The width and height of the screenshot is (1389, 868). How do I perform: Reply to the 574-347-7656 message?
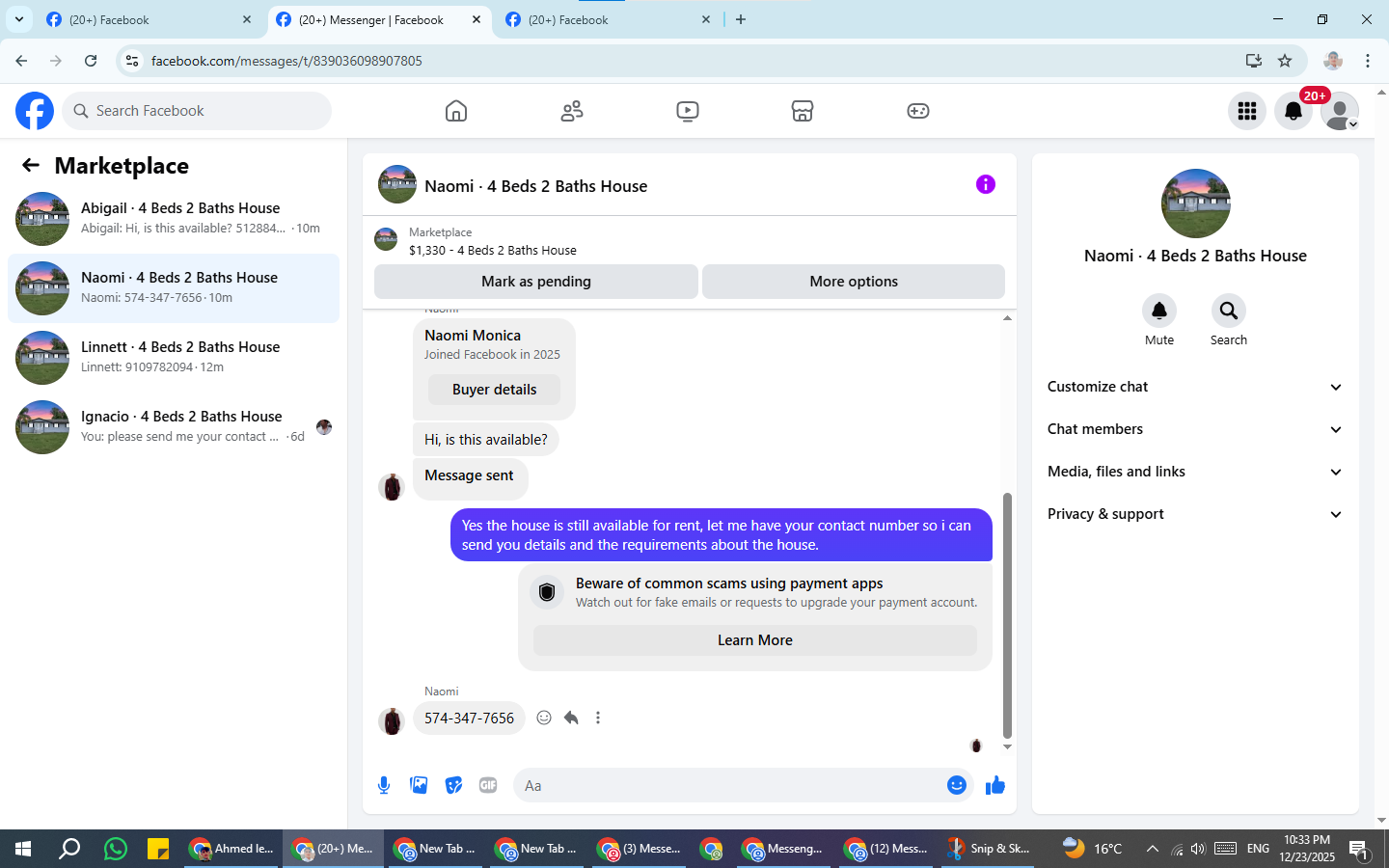pyautogui.click(x=571, y=718)
